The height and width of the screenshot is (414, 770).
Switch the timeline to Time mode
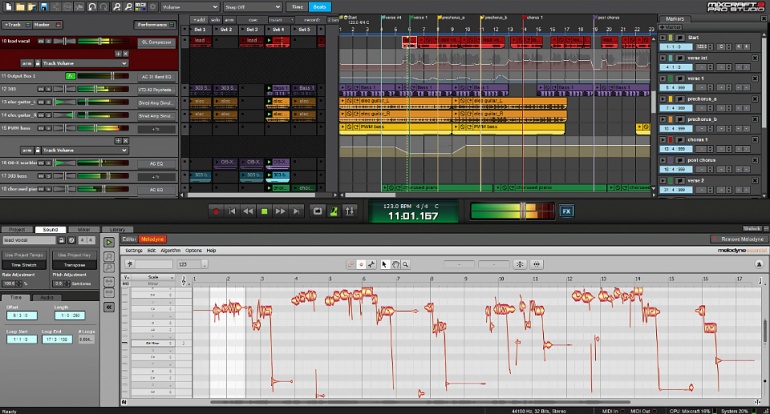click(x=298, y=7)
